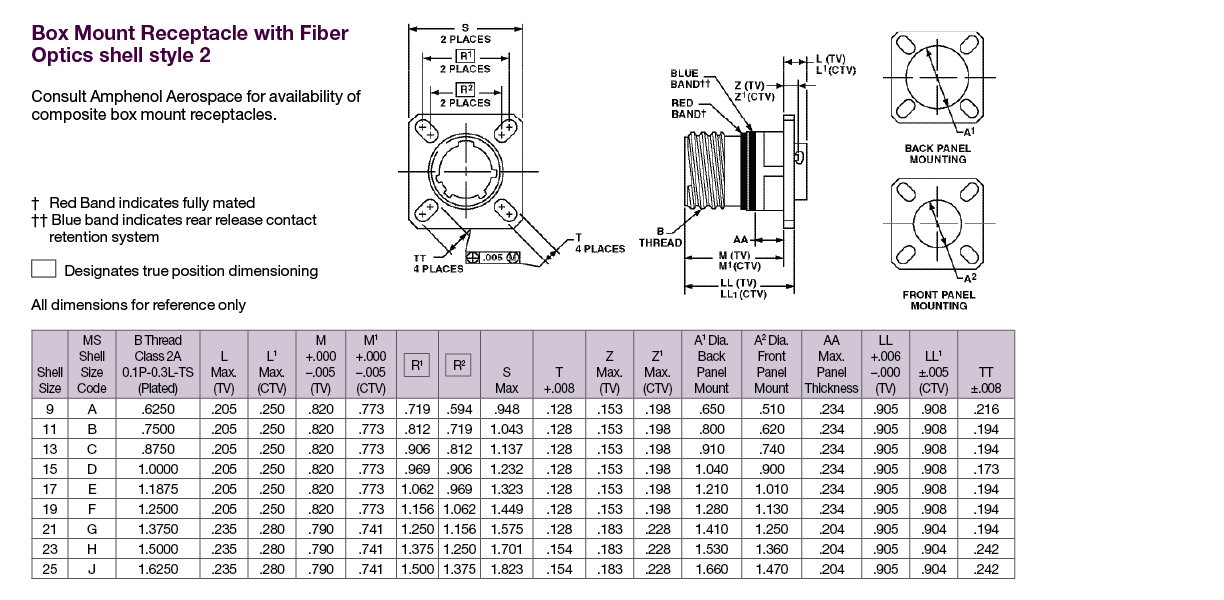Click A1 Dia. value 1.660
The height and width of the screenshot is (600, 1224).
click(x=711, y=569)
